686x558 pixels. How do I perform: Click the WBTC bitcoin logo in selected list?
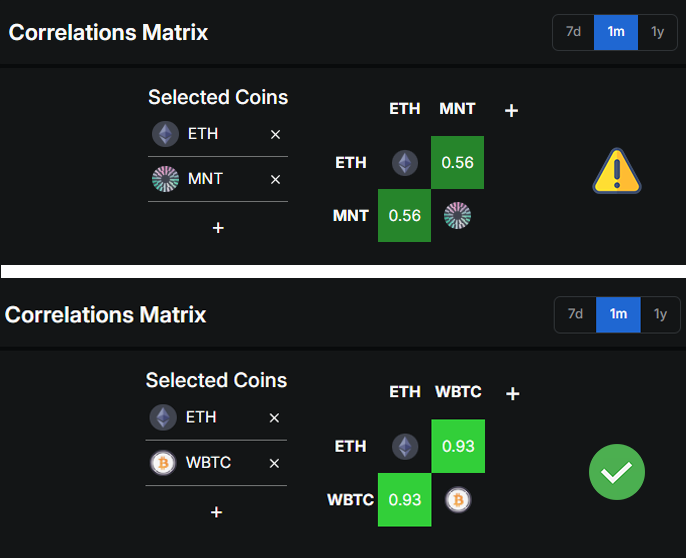[x=163, y=463]
